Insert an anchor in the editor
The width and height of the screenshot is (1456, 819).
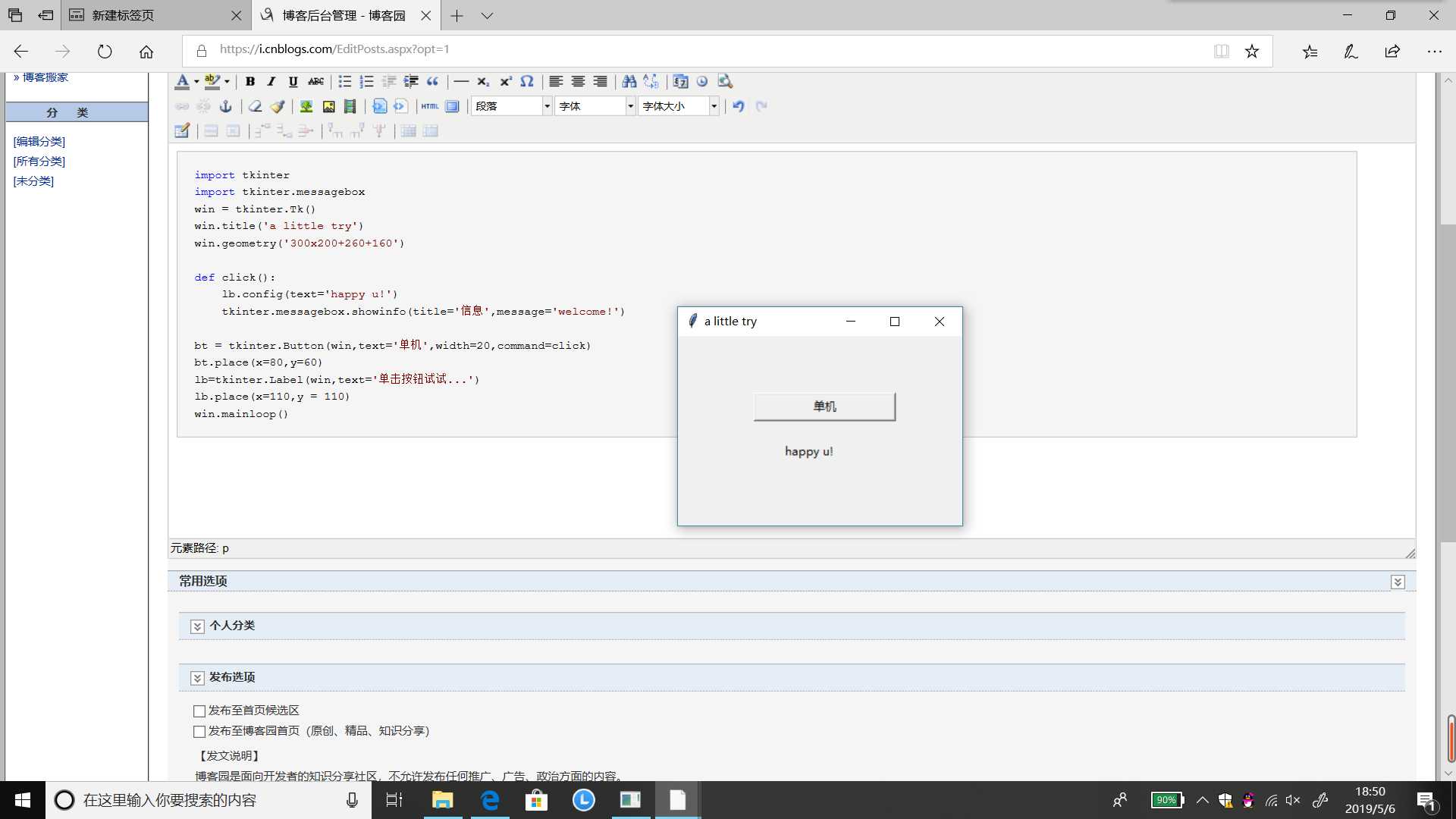(x=226, y=106)
